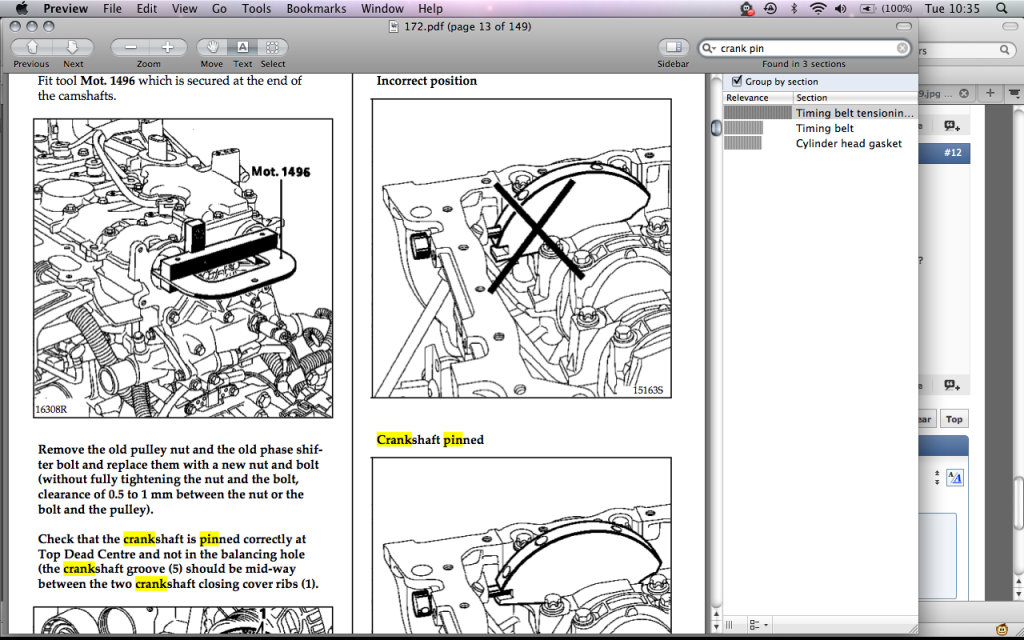Zoom out using the minus button
Viewport: 1024px width, 640px height.
130,47
